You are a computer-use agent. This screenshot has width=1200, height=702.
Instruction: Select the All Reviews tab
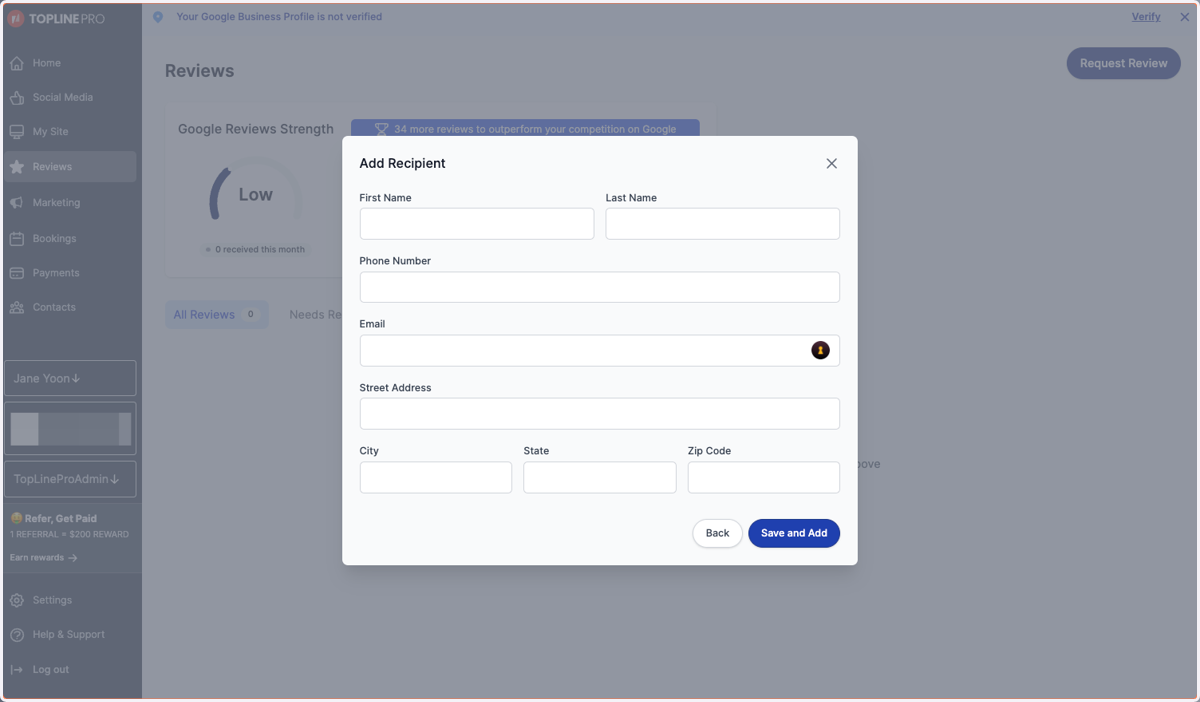coord(216,314)
